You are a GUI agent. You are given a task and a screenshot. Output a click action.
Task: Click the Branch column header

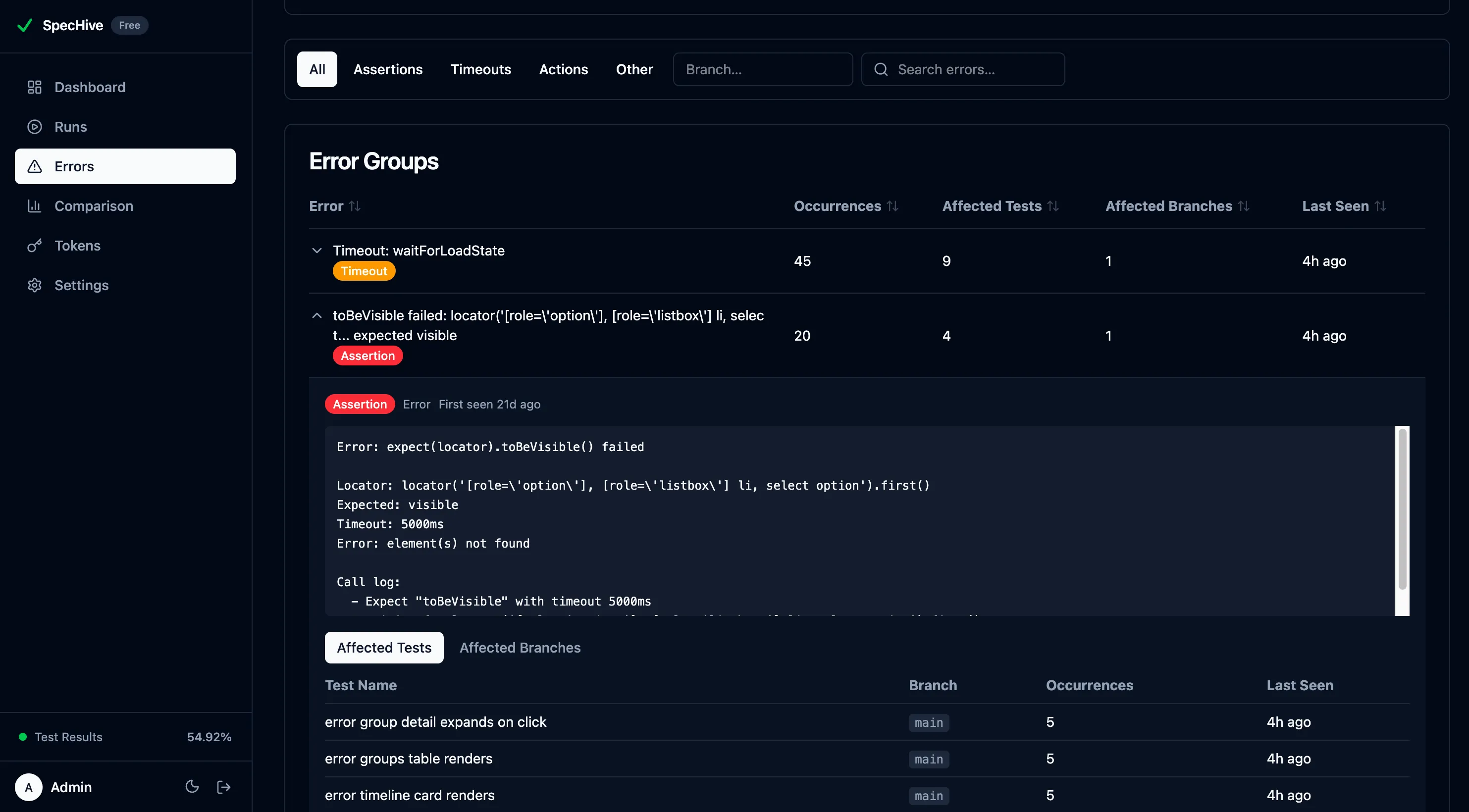tap(933, 685)
